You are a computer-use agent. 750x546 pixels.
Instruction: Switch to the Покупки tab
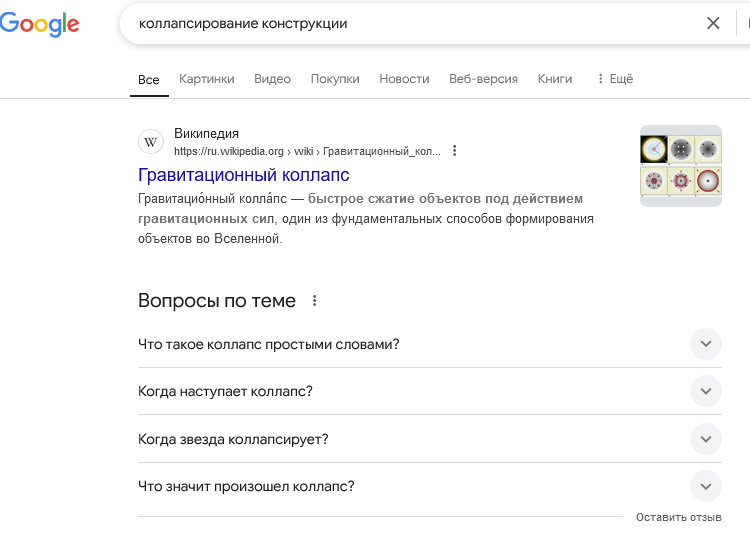pyautogui.click(x=335, y=79)
